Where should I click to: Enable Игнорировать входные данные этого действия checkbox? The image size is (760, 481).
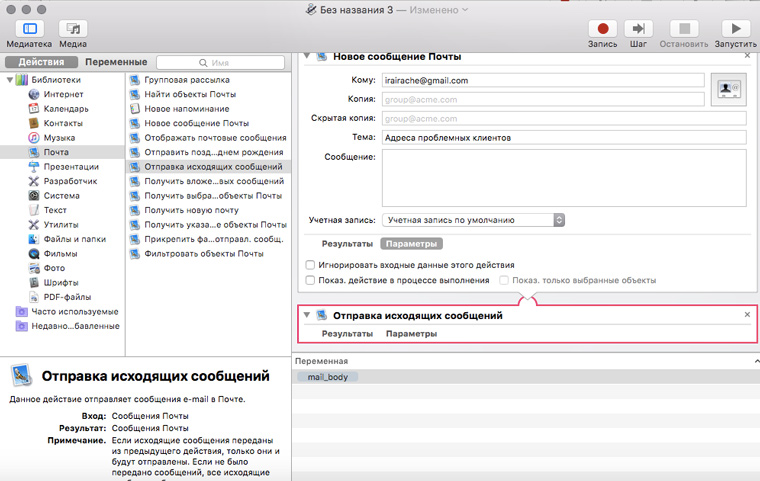(310, 265)
